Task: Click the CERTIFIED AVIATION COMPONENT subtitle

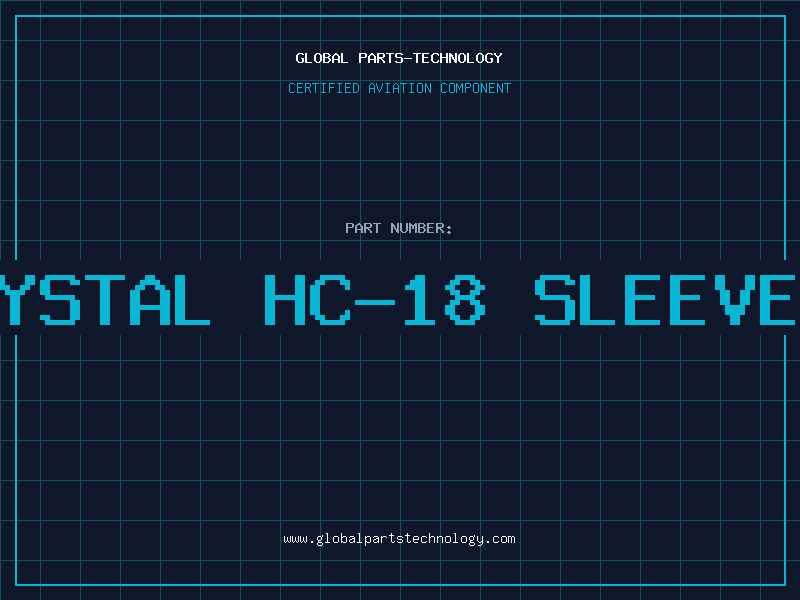Action: (x=399, y=88)
